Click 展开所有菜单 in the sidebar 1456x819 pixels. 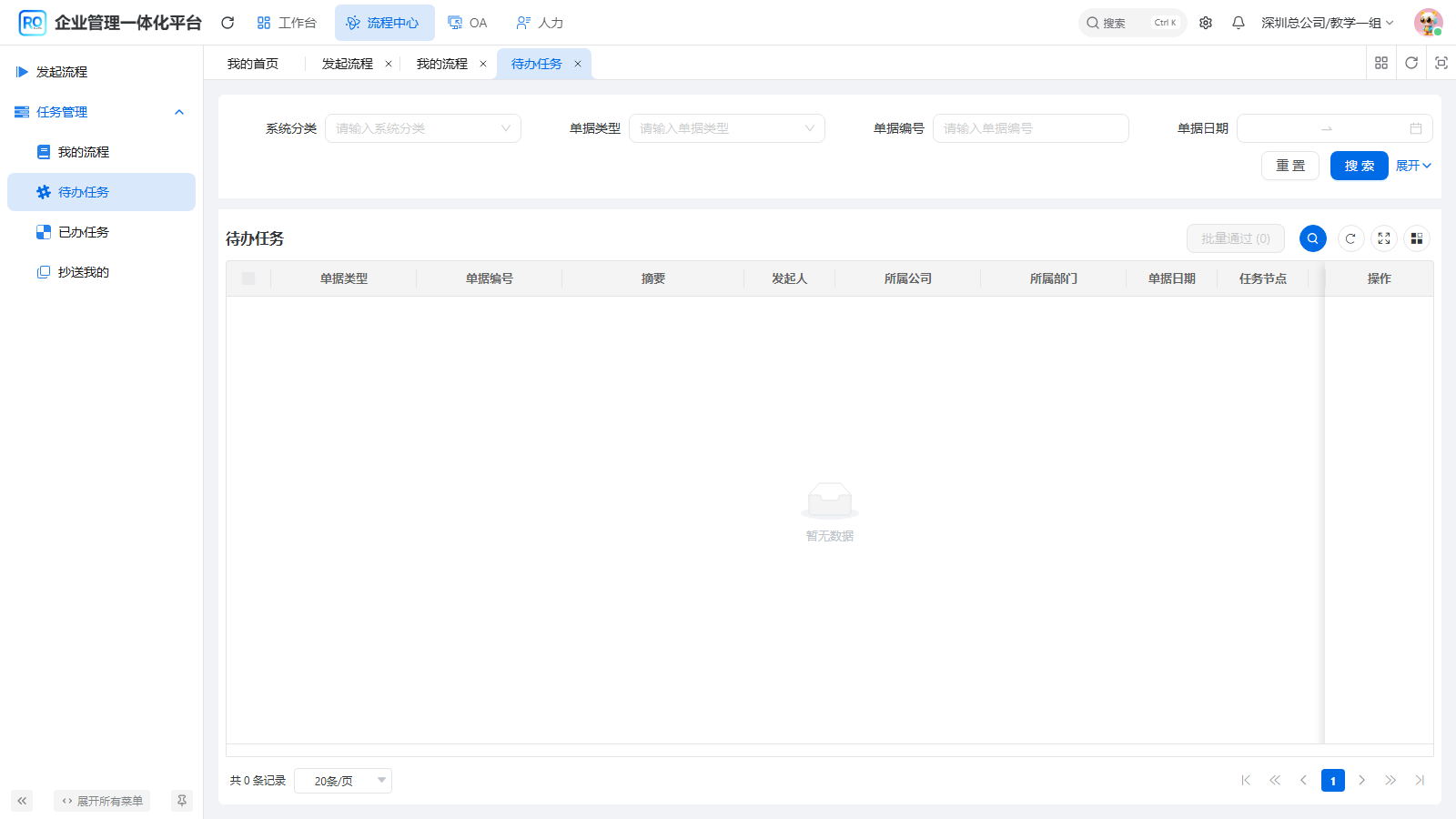102,801
